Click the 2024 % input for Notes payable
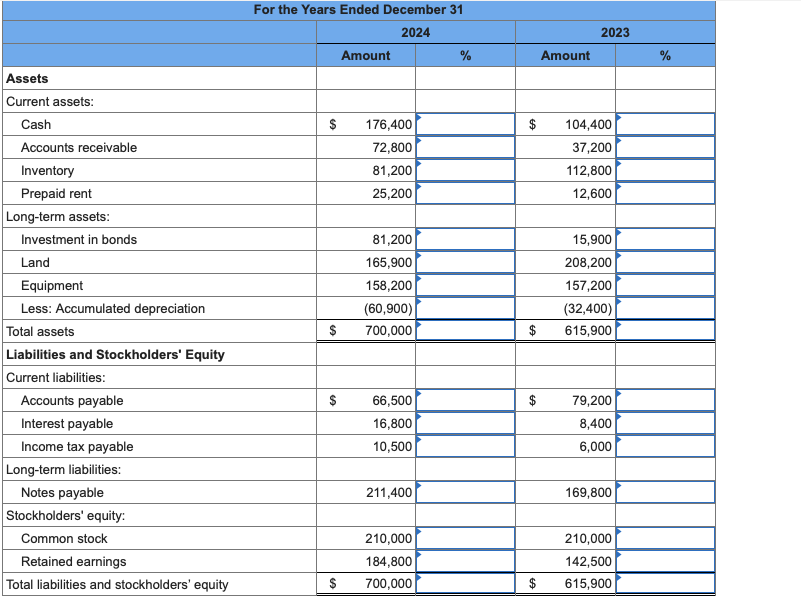Screen dimensions: 801x597 [x=466, y=492]
